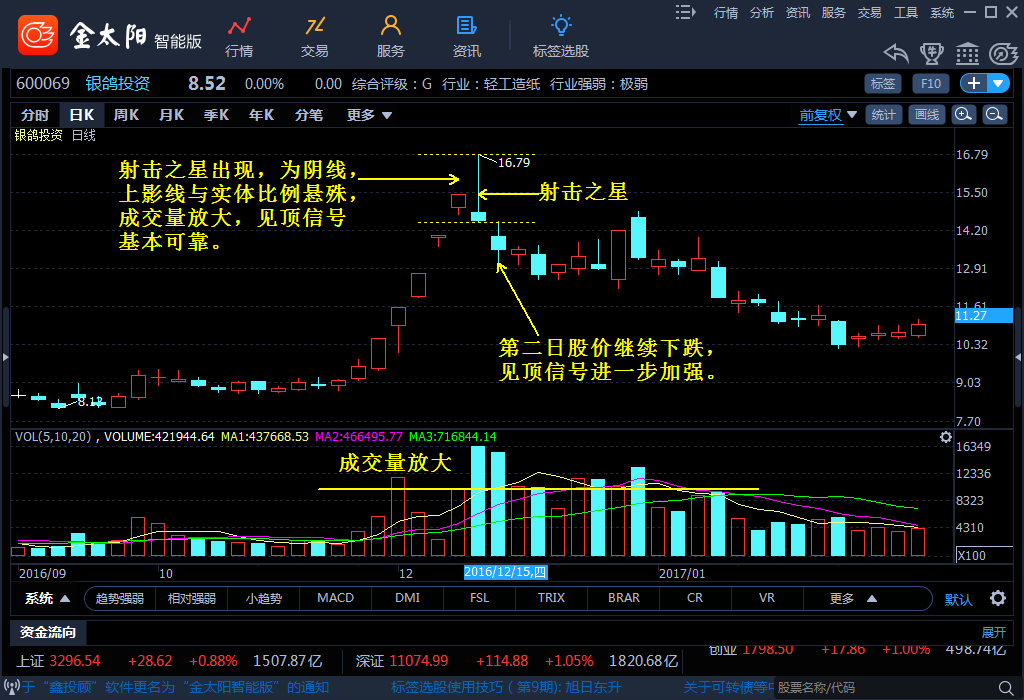Open the volume indicator settings gear
1024x700 pixels.
click(x=946, y=437)
